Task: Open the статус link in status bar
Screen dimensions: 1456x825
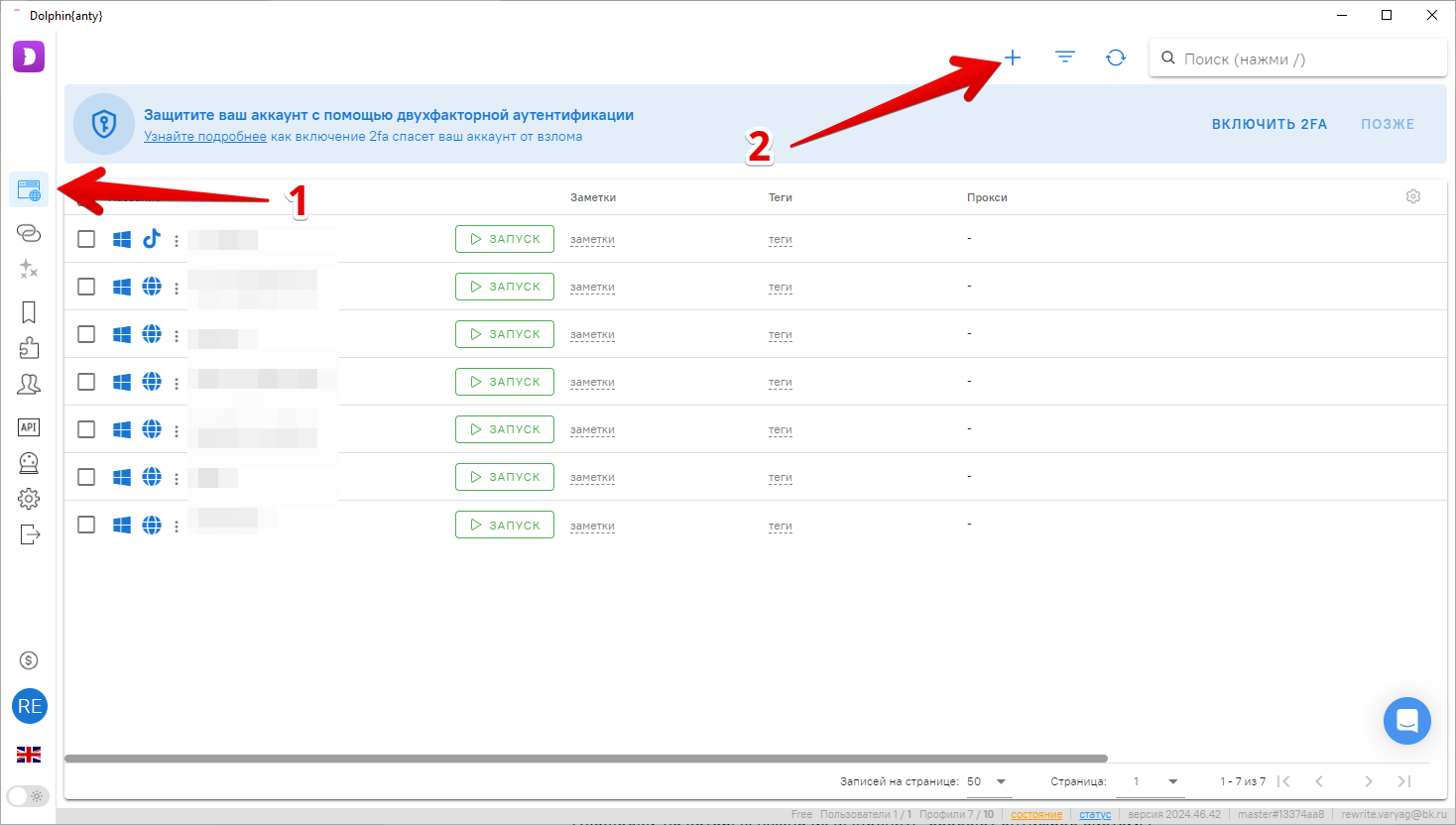Action: click(x=1095, y=815)
